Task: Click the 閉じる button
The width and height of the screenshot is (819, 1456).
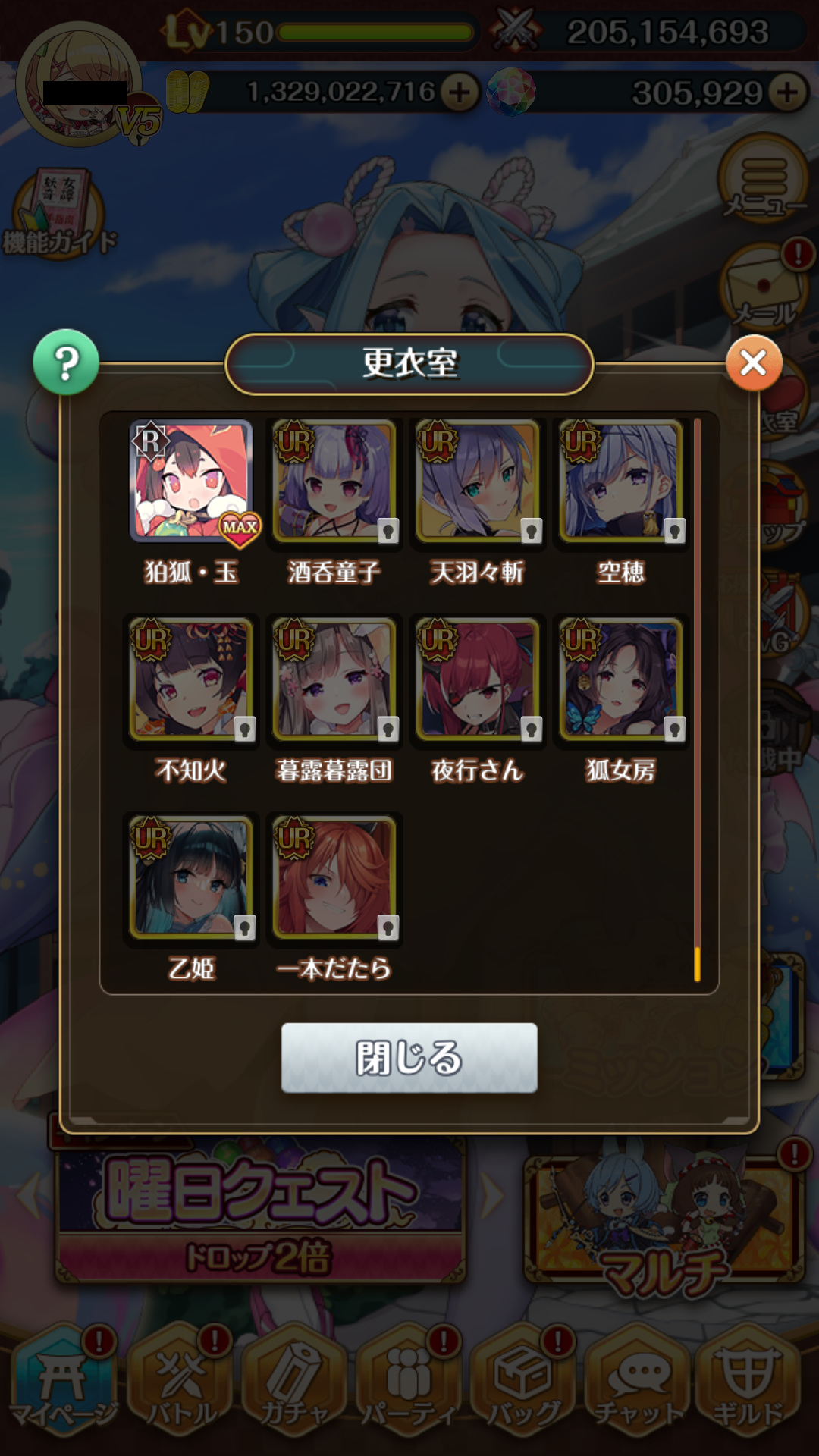Action: click(409, 1058)
